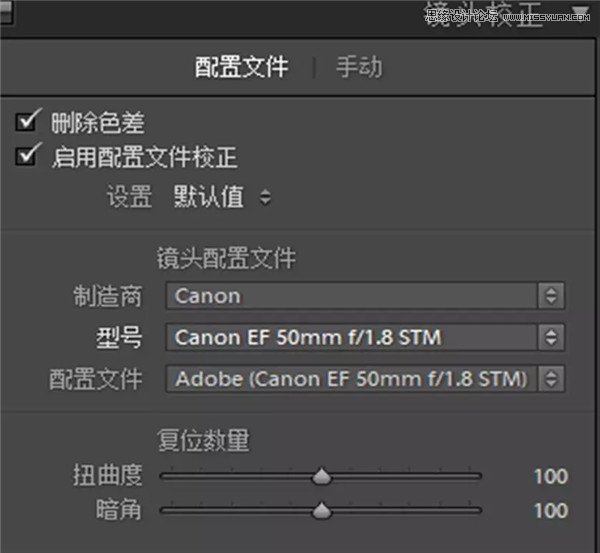Click the 扭曲度 label text
600x553 pixels.
107,476
